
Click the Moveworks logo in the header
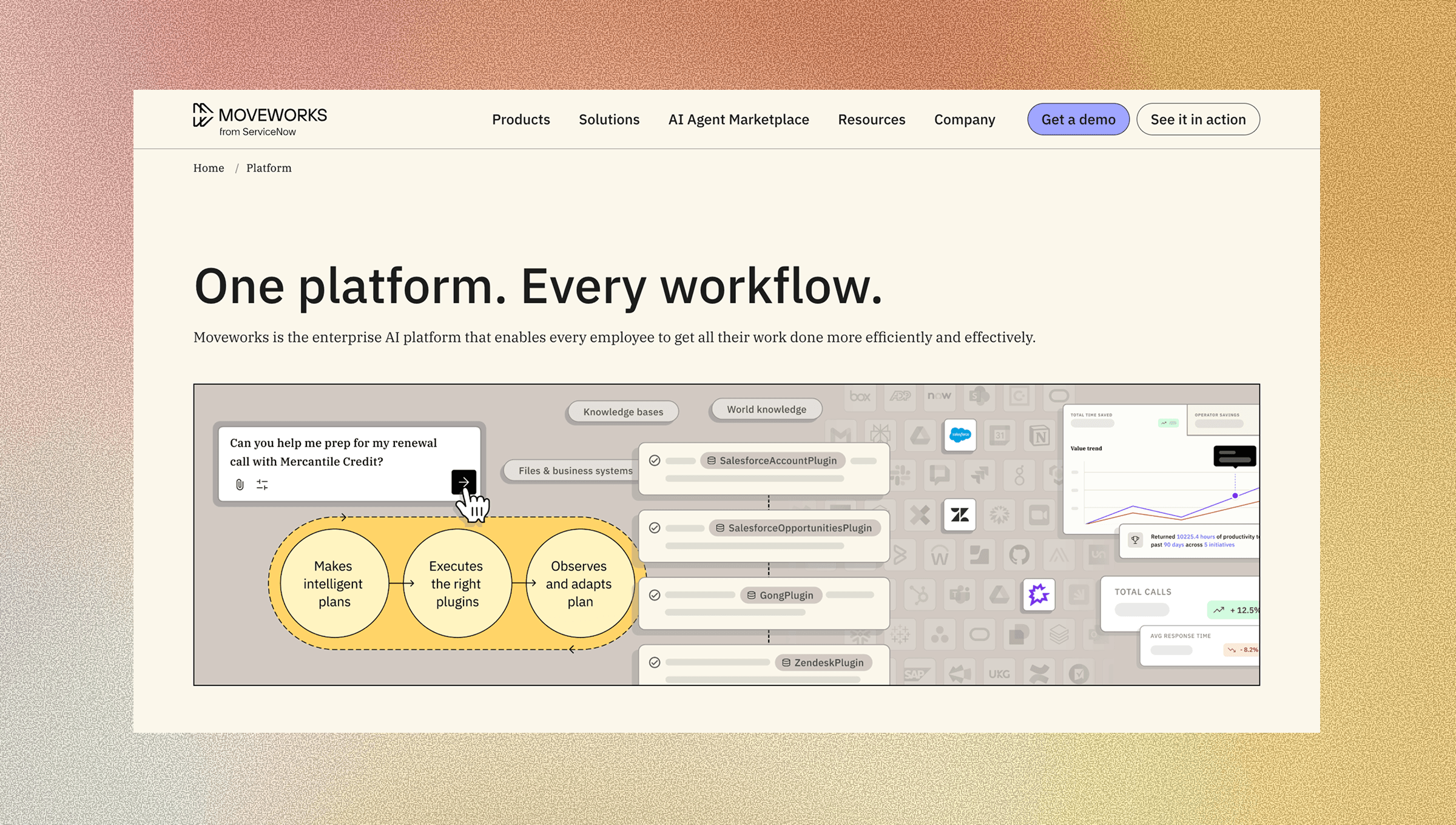pos(260,120)
